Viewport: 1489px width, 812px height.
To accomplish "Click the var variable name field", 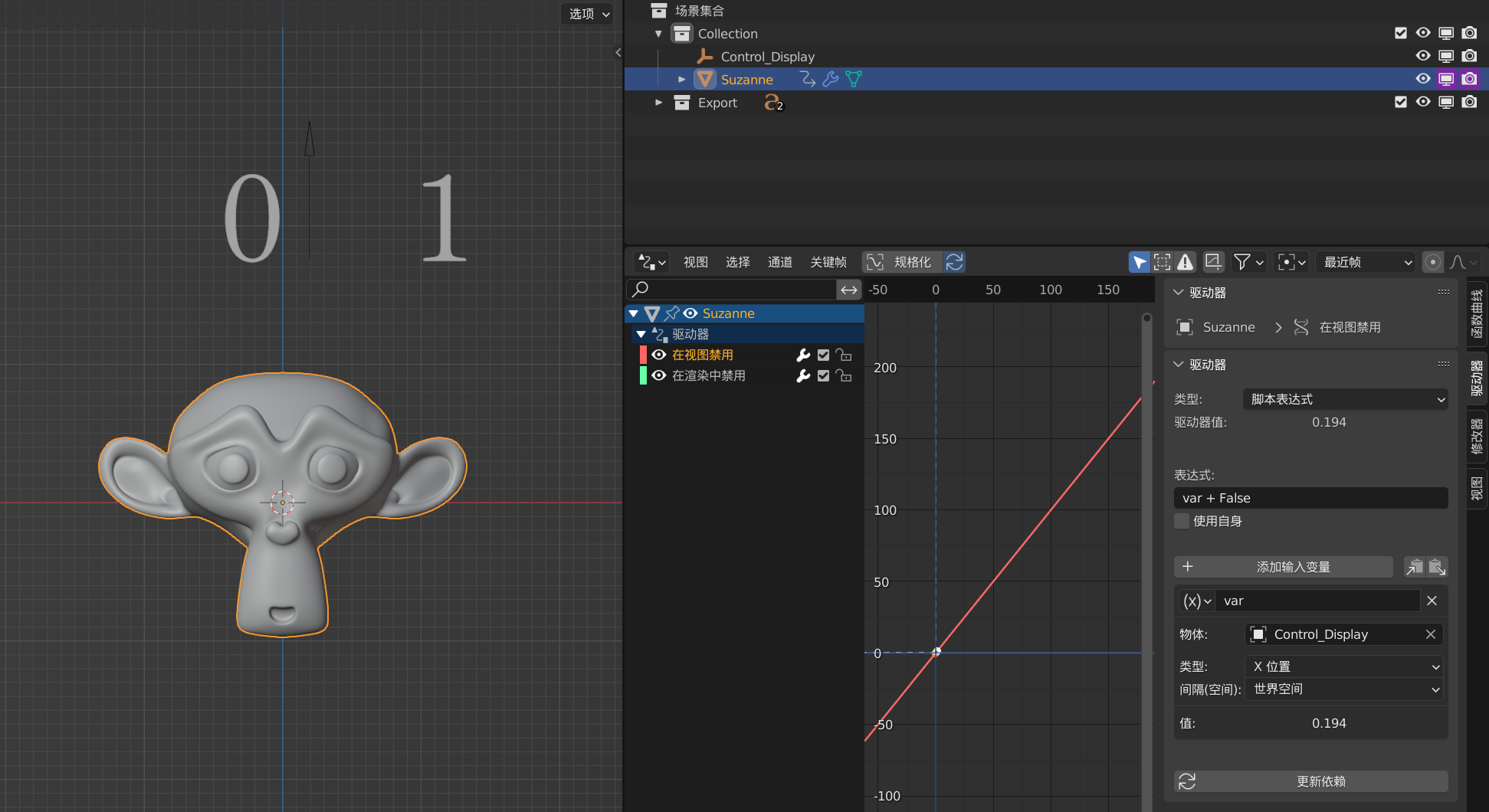I will point(1317,601).
